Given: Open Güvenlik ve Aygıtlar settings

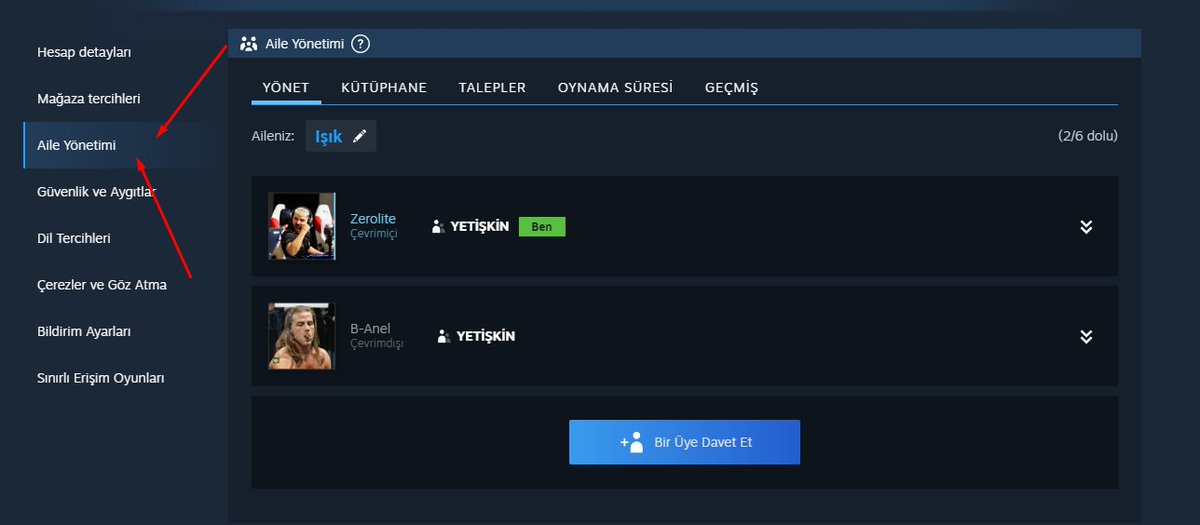Looking at the screenshot, I should point(96,192).
